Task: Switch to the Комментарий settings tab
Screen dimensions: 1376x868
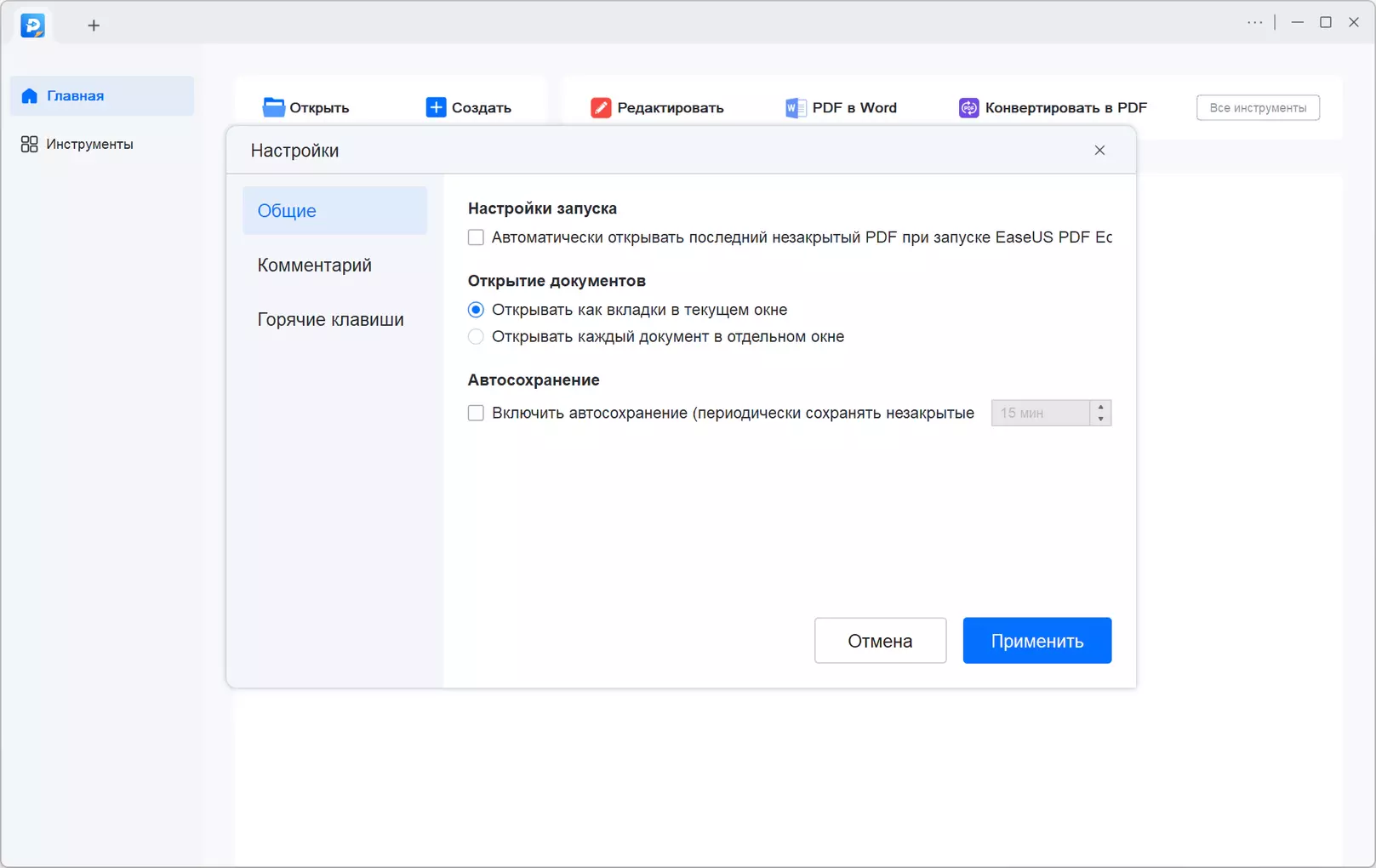Action: point(335,265)
